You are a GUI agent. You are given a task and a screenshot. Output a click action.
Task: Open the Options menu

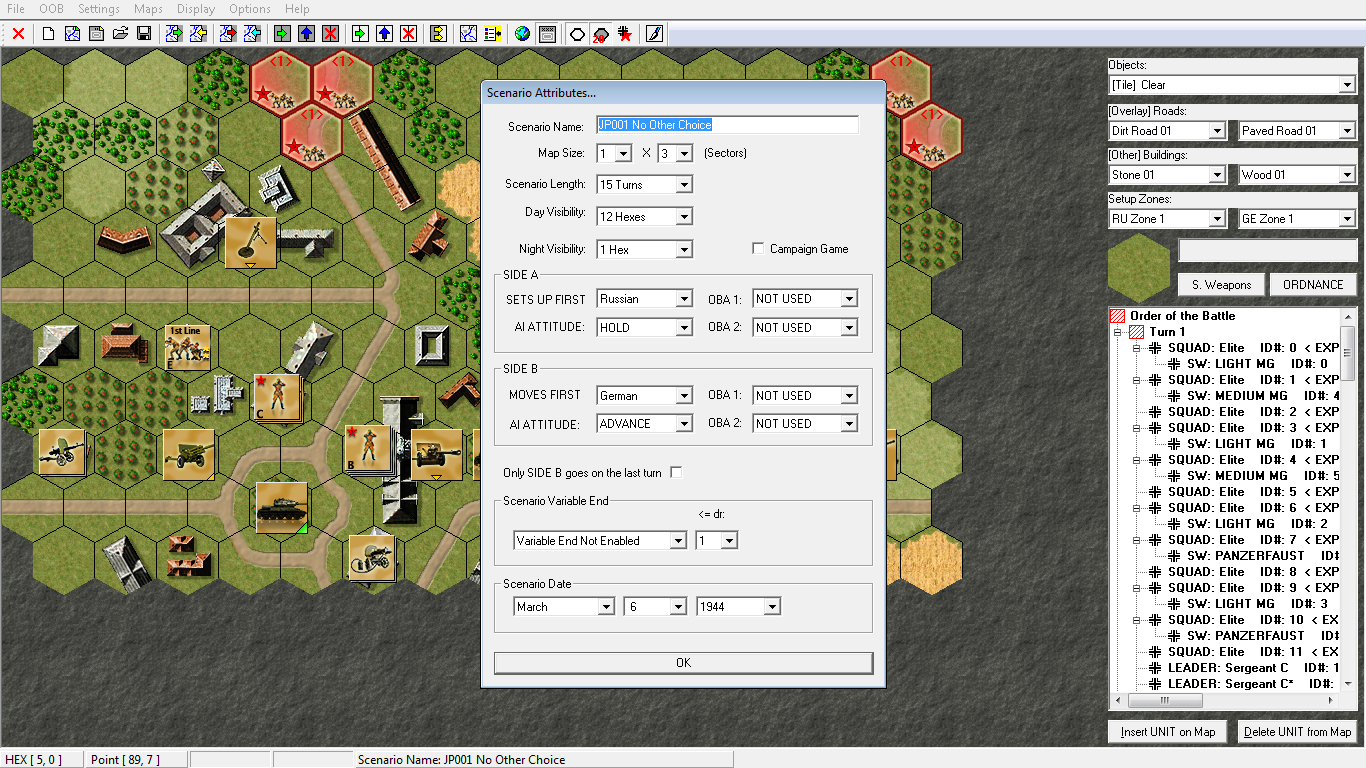click(x=249, y=9)
